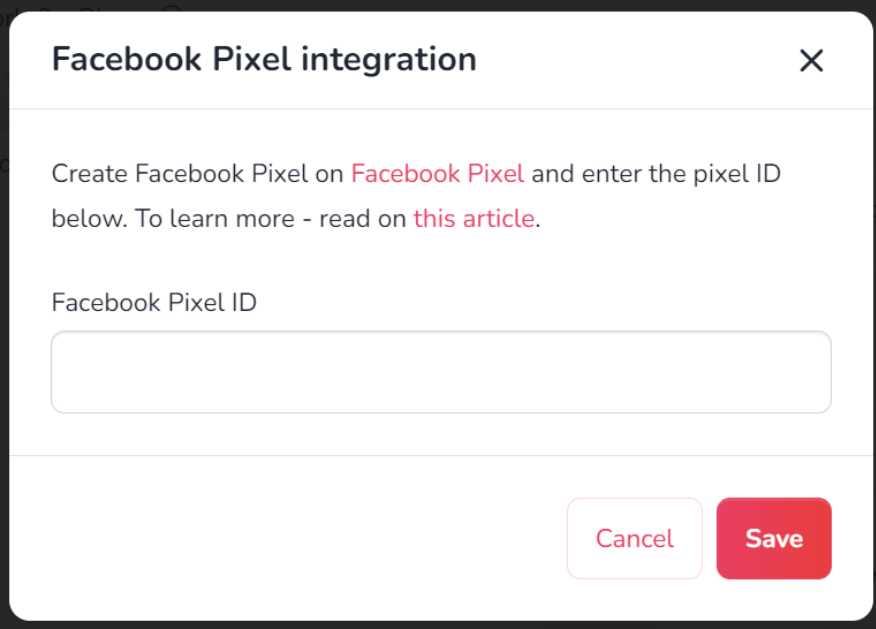
Task: Close the Facebook Pixel integration dialog
Action: point(811,60)
